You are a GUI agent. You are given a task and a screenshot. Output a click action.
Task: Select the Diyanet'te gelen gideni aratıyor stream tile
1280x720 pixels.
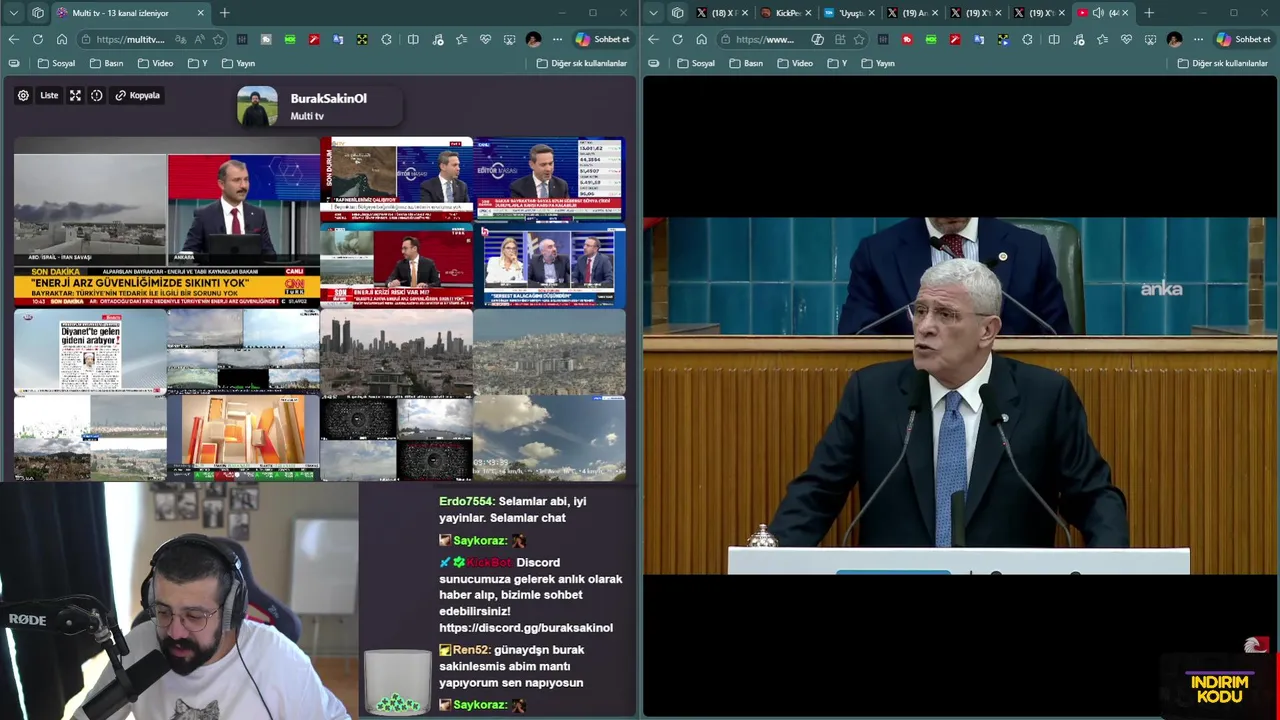tap(90, 351)
